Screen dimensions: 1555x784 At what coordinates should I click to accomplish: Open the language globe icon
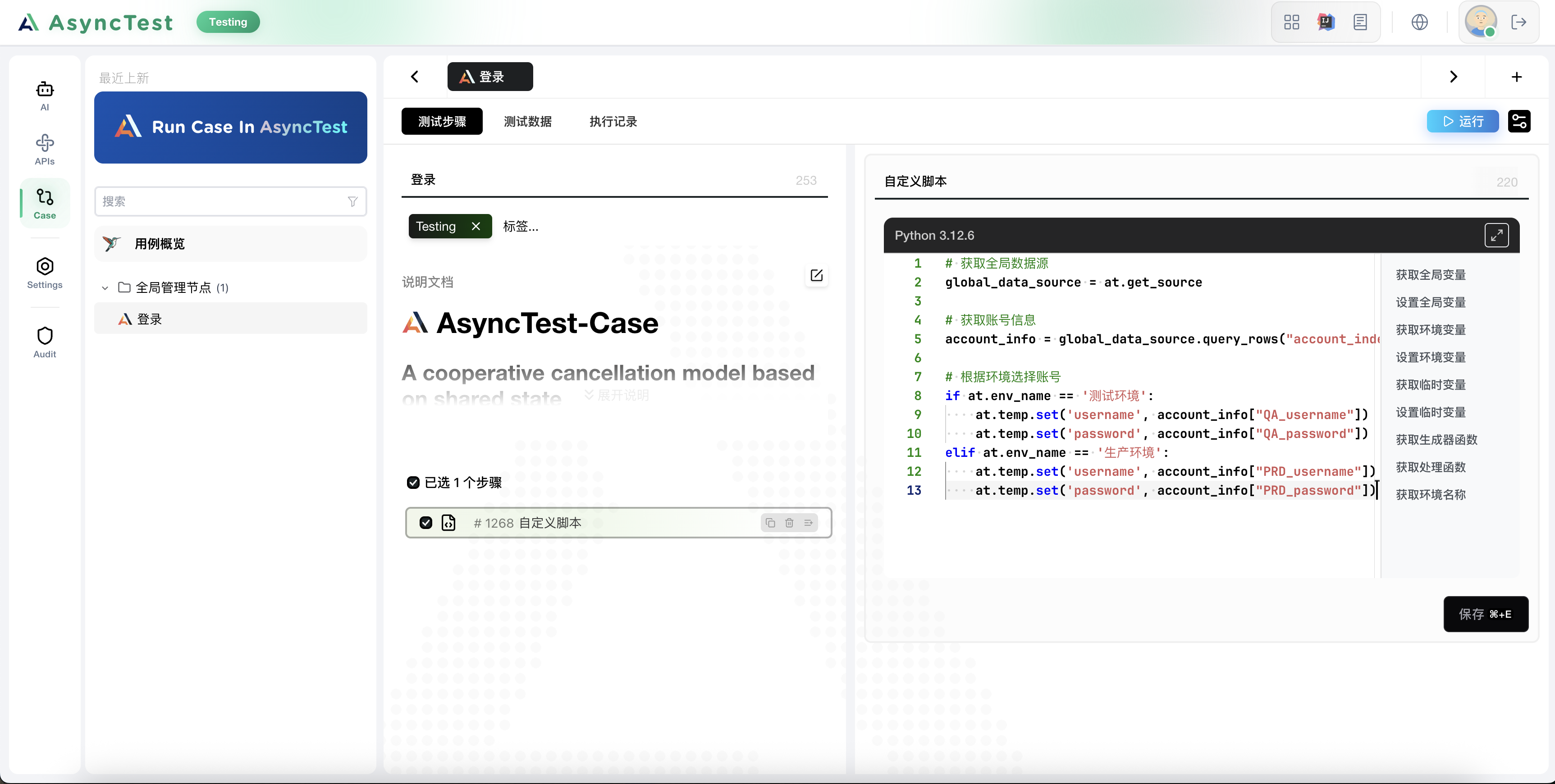1419,23
